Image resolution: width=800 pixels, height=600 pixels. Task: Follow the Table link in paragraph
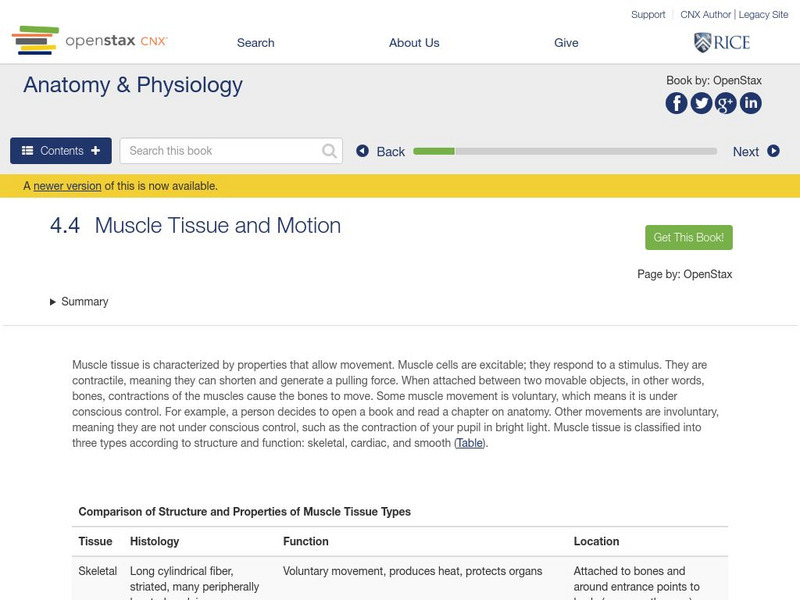click(469, 442)
